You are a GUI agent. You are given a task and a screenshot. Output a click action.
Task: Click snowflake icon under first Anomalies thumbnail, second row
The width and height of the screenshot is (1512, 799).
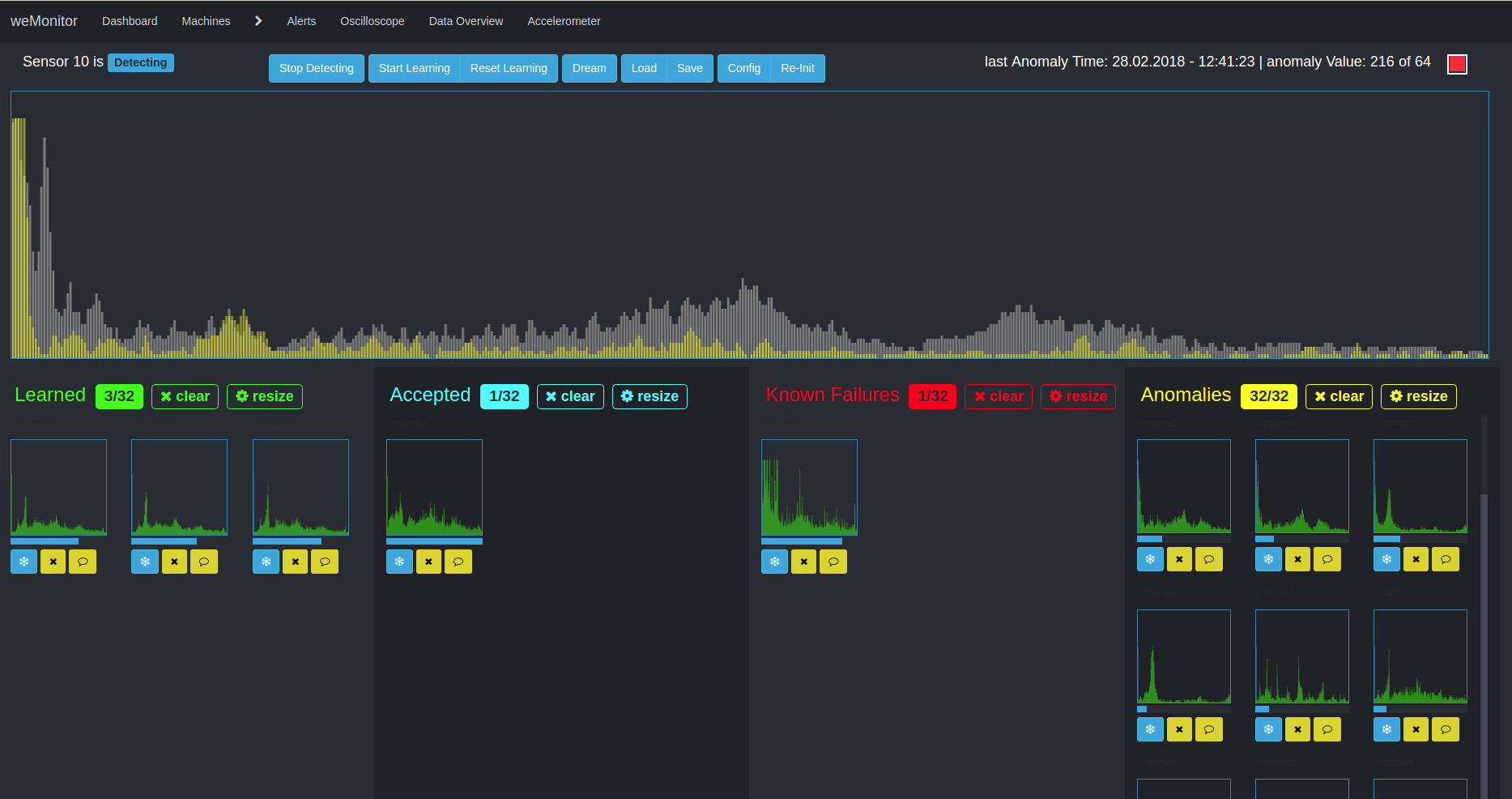(1150, 729)
